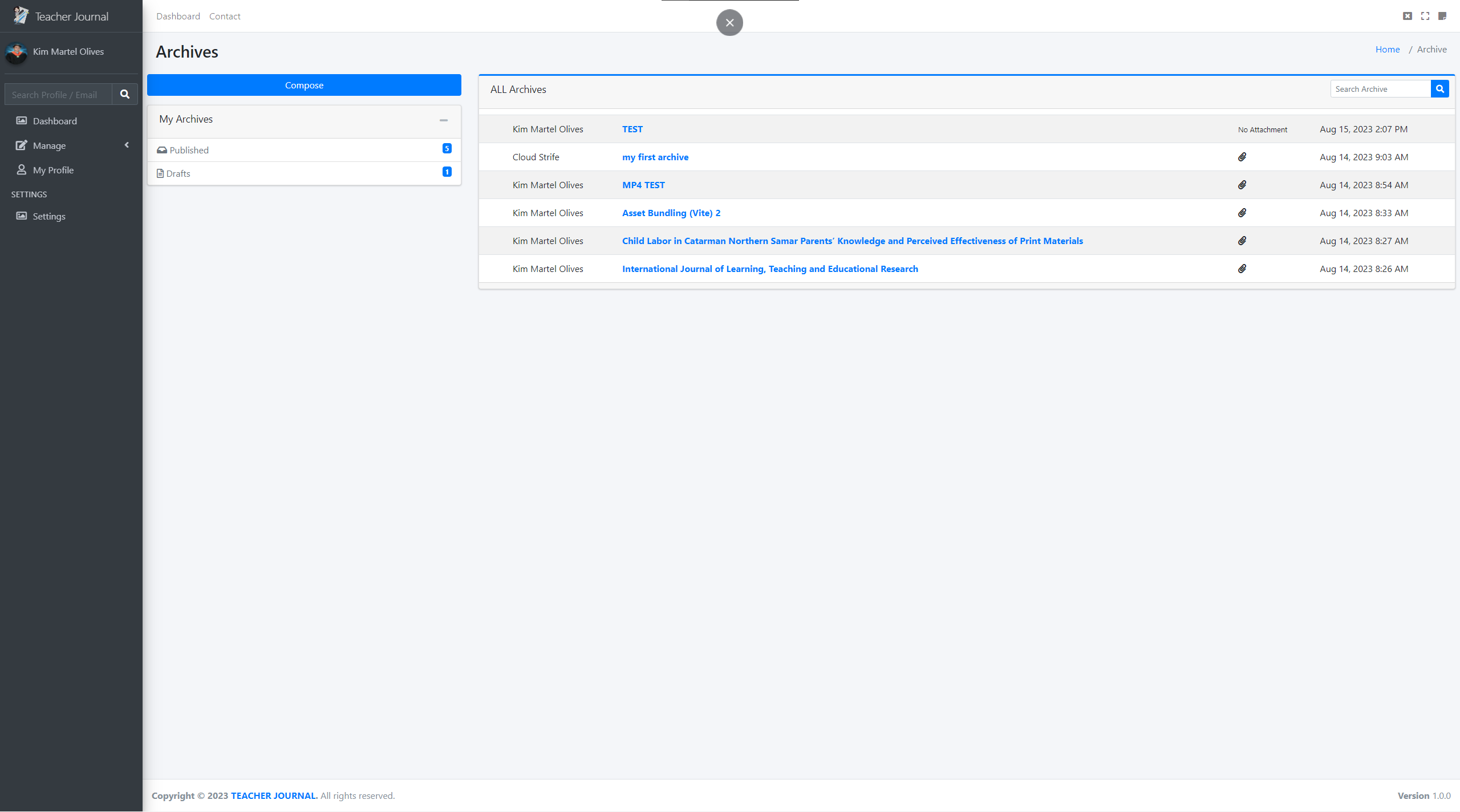Click the Compose button
The height and width of the screenshot is (812, 1460).
point(304,85)
